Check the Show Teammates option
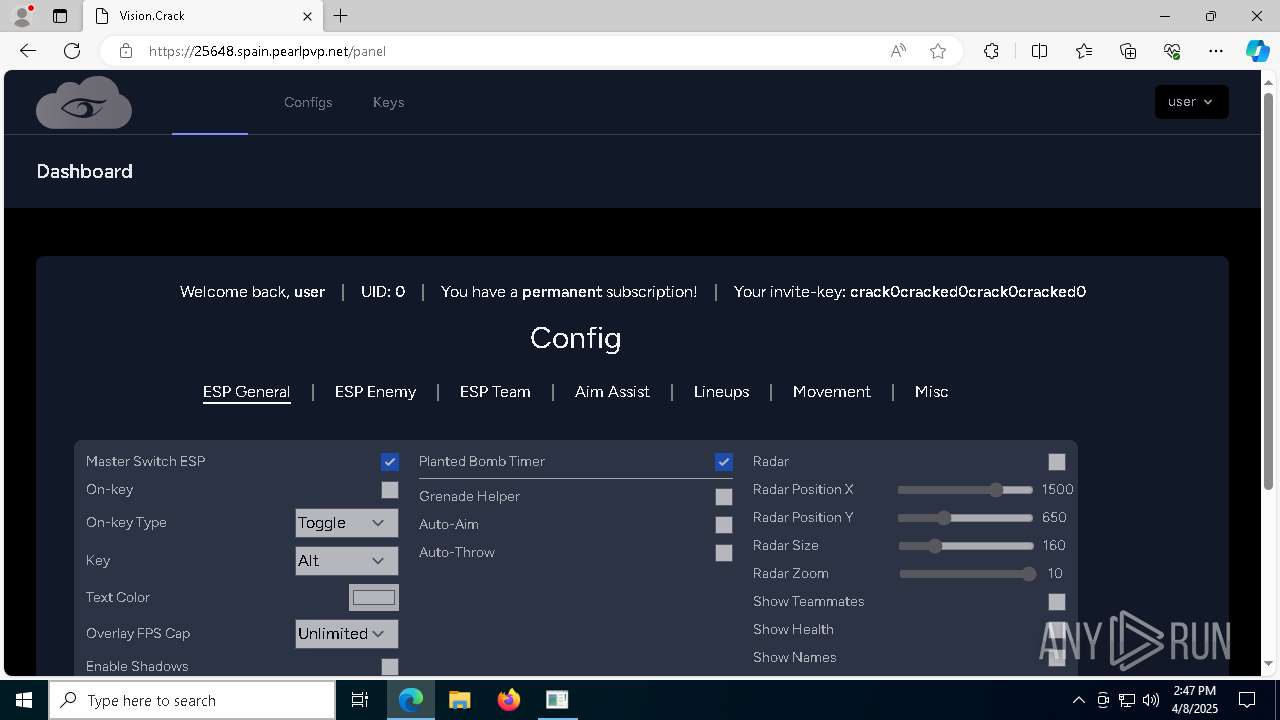1280x720 pixels. point(1057,602)
